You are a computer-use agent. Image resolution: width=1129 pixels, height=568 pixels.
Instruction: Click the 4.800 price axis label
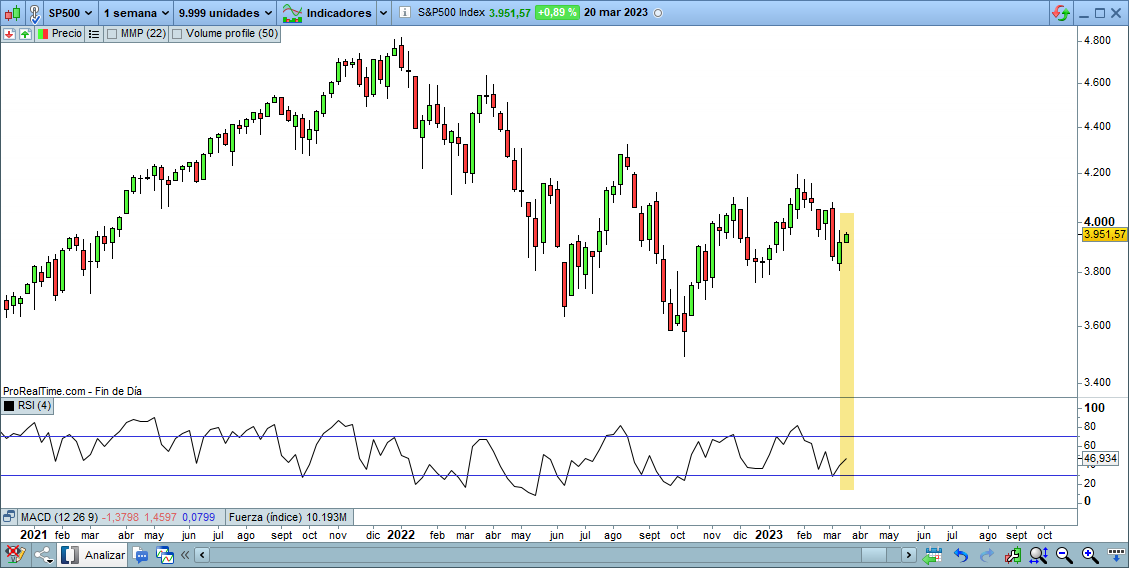[1099, 41]
